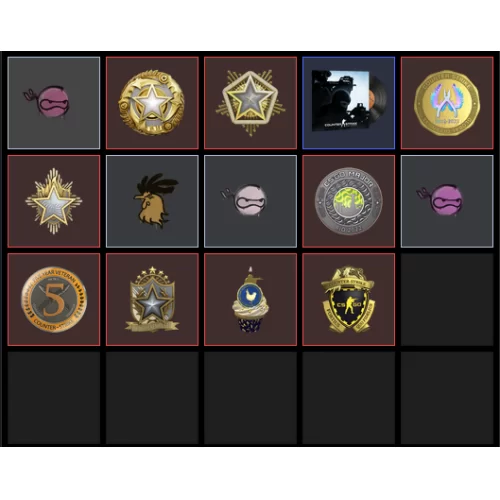Click the purple graffiti in second row
The height and width of the screenshot is (500, 500).
pos(447,201)
